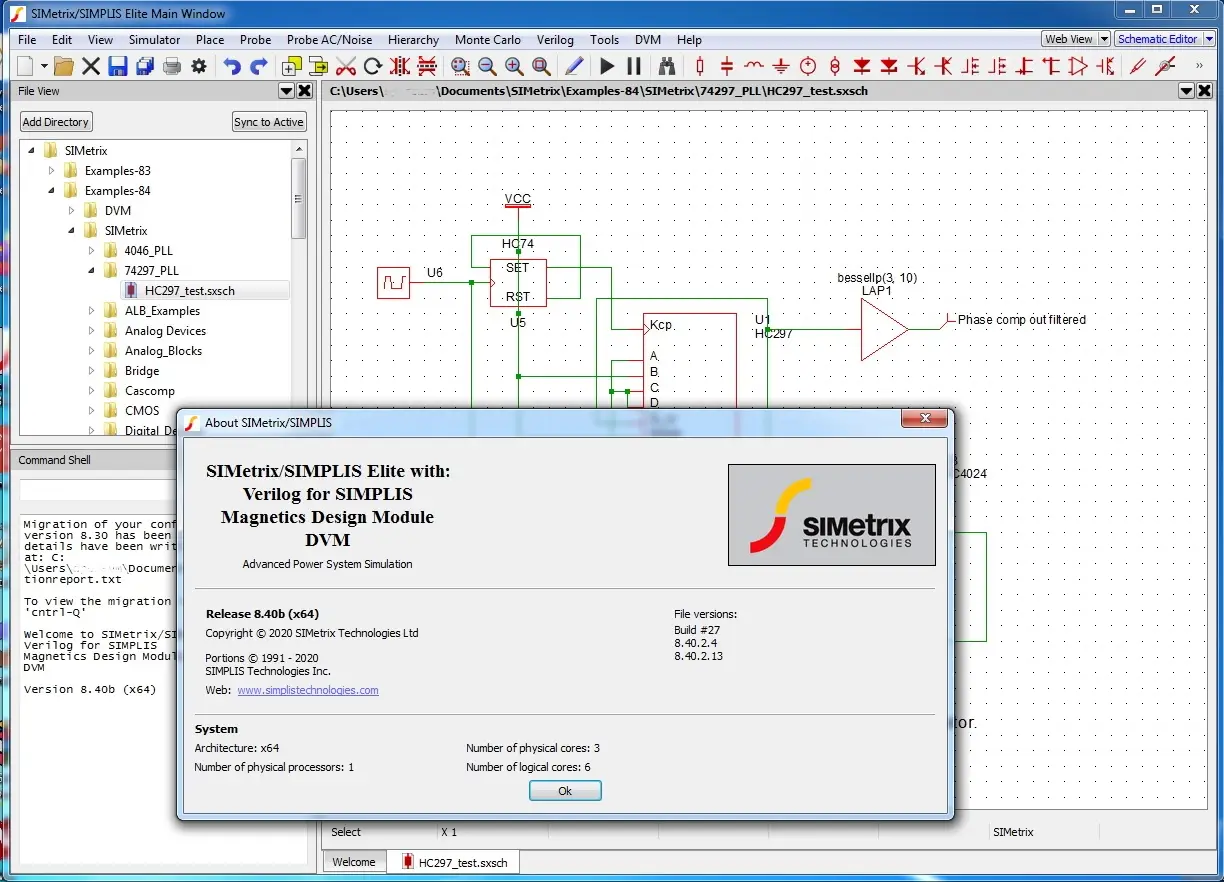The height and width of the screenshot is (882, 1224).
Task: Expand the DVM folder in the tree
Action: pyautogui.click(x=72, y=211)
